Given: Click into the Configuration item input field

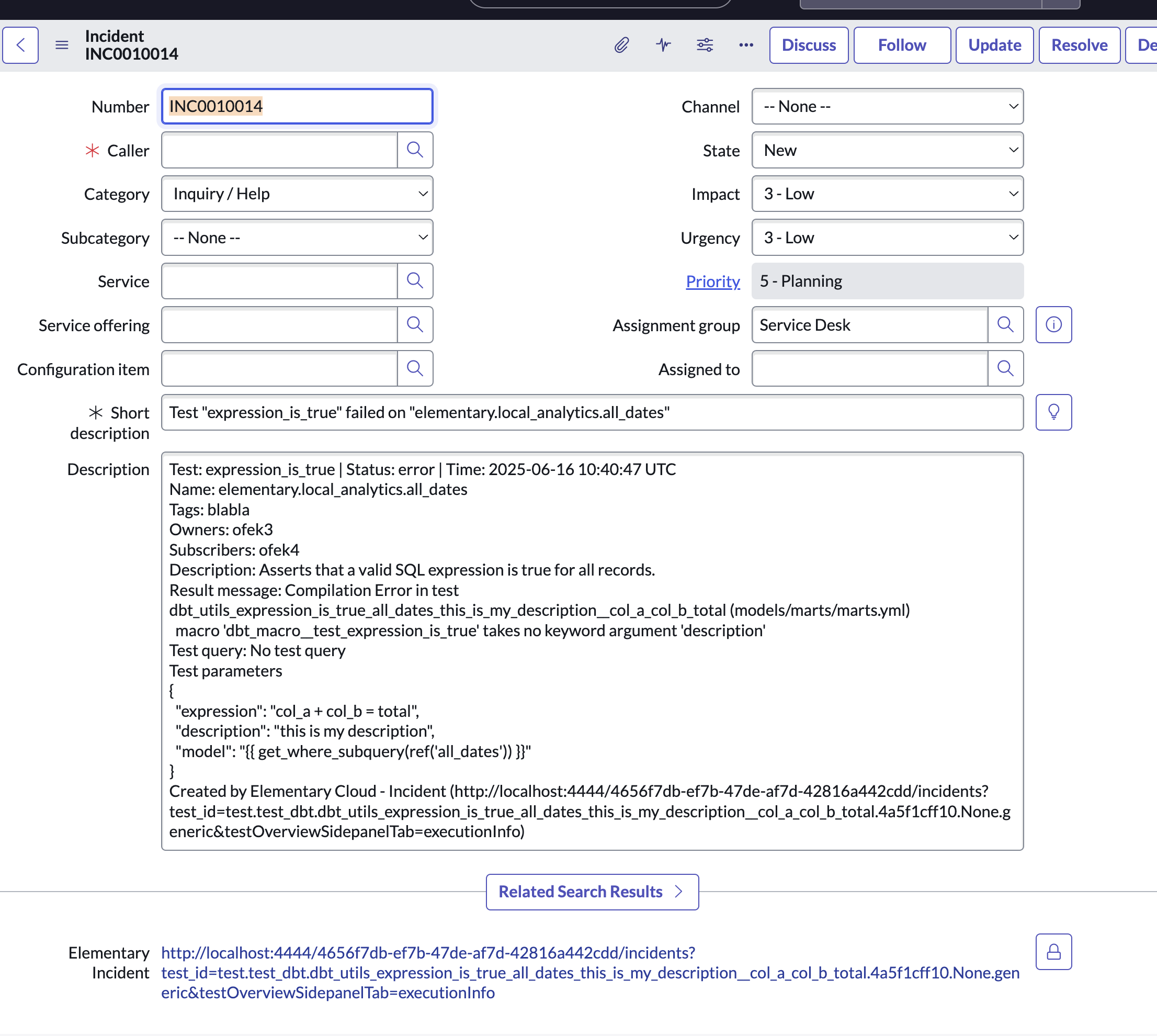Looking at the screenshot, I should [x=279, y=368].
